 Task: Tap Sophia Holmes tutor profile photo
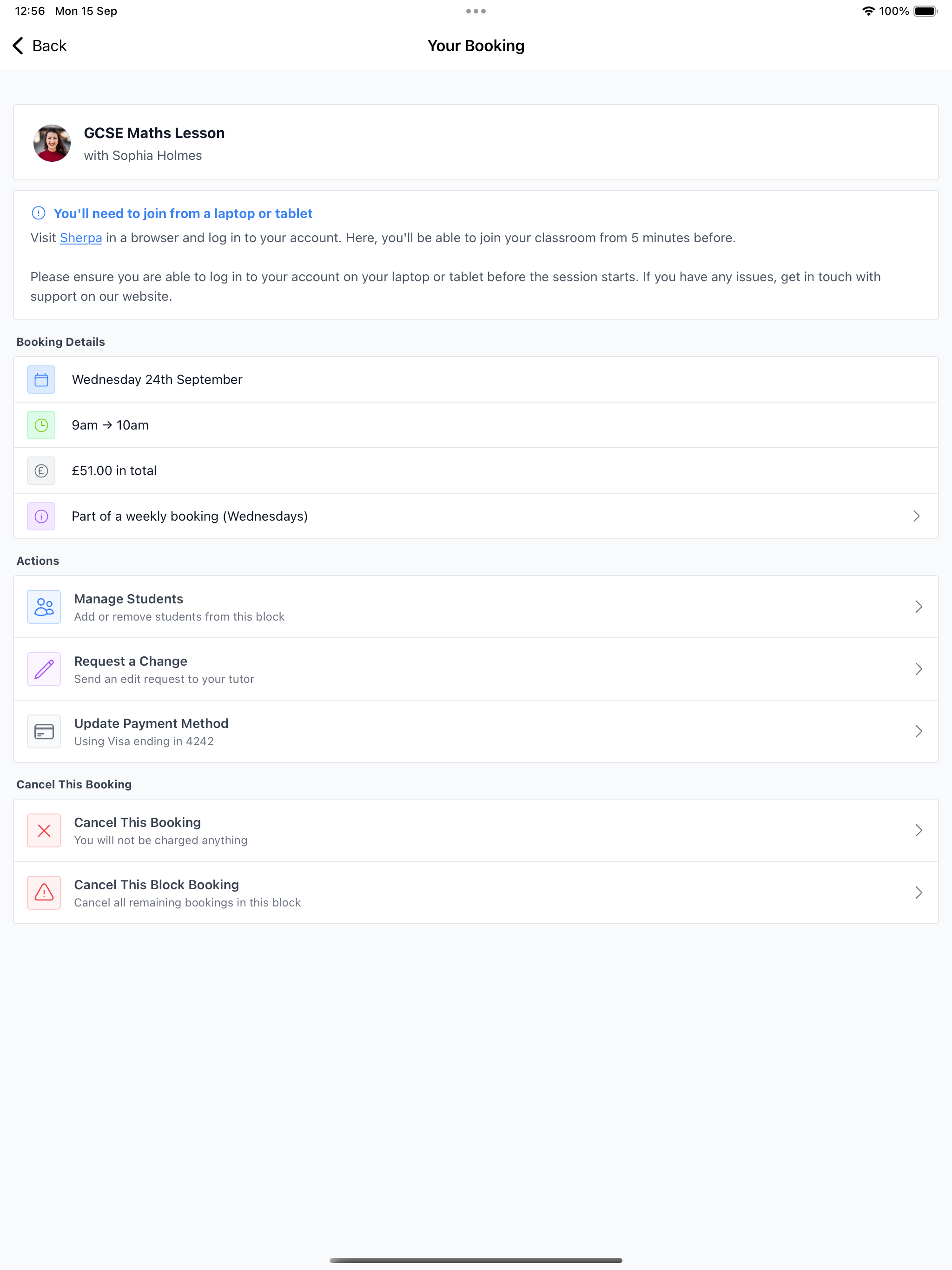tap(52, 143)
